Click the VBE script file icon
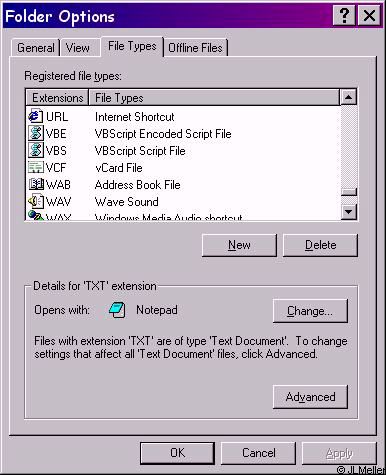 36,133
